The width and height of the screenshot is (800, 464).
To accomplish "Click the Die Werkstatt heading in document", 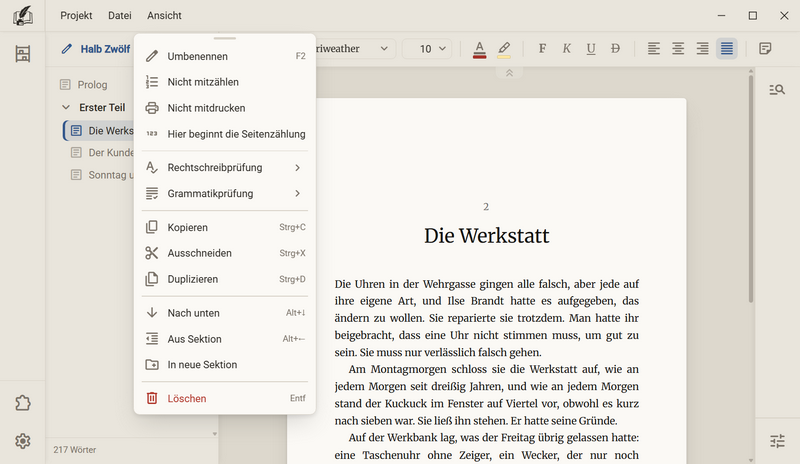I will point(486,236).
